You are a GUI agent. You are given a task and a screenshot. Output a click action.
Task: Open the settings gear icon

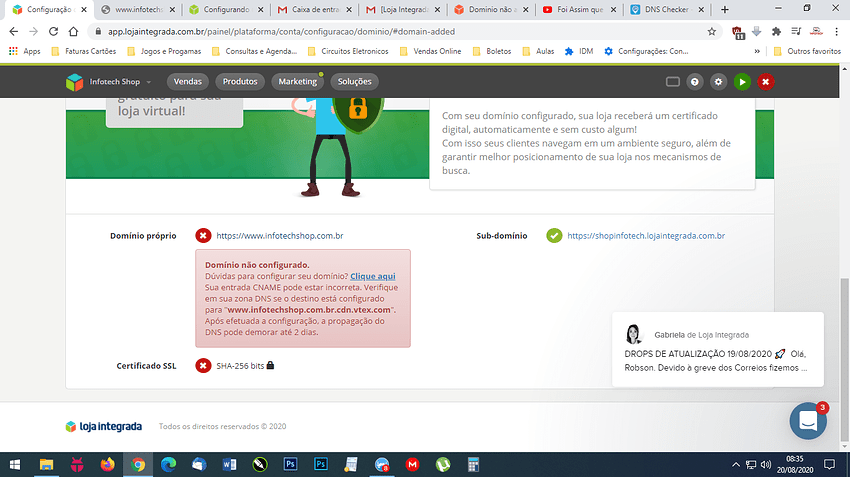click(x=718, y=82)
